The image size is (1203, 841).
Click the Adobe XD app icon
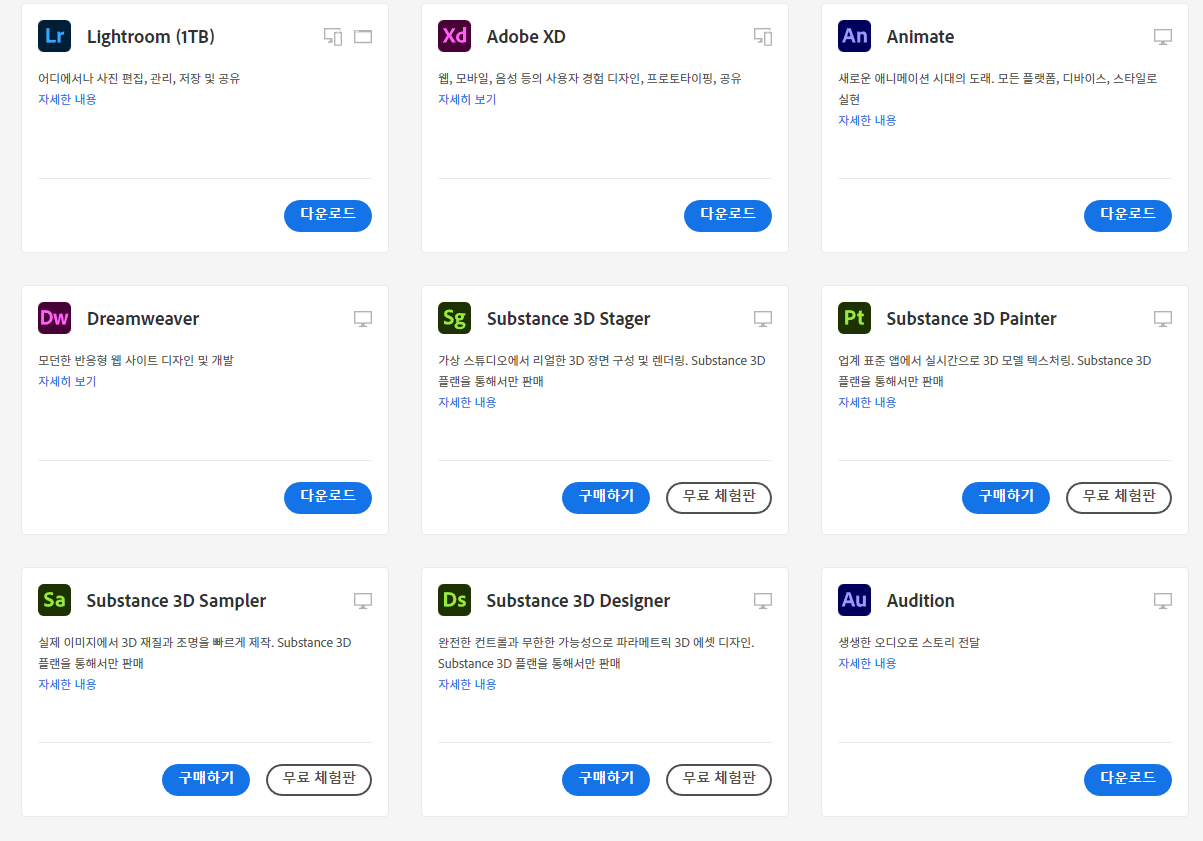point(454,36)
